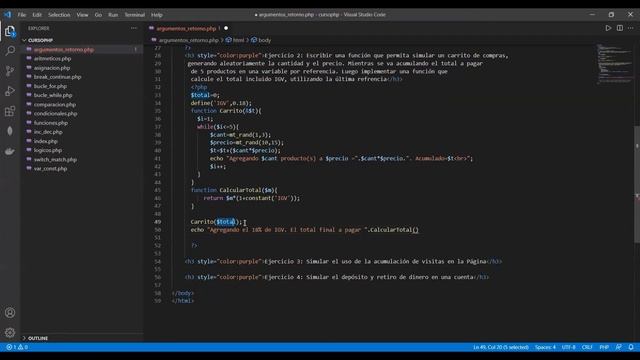Viewport: 640px width, 360px height.
Task: Open comparacion.php file
Action: click(55, 104)
